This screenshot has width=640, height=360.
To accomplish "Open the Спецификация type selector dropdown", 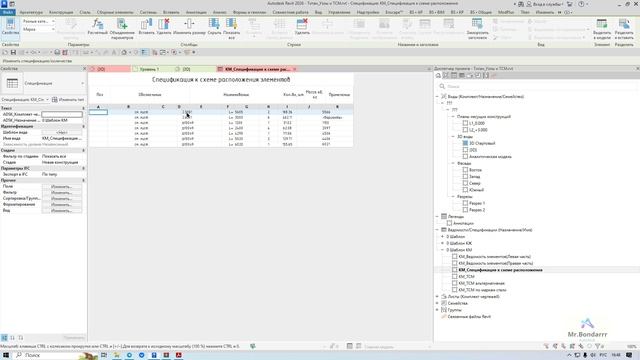I will pyautogui.click(x=82, y=83).
